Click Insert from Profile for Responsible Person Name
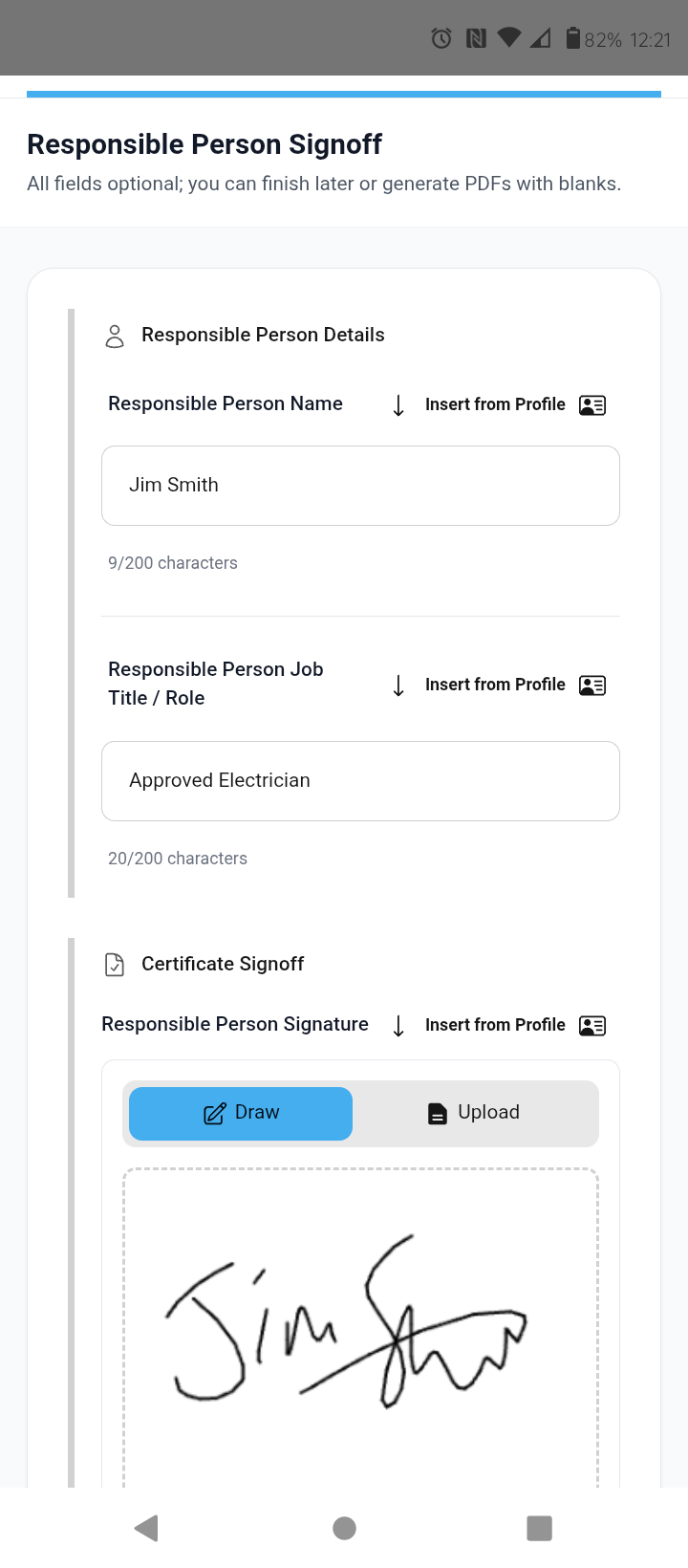 [x=495, y=404]
